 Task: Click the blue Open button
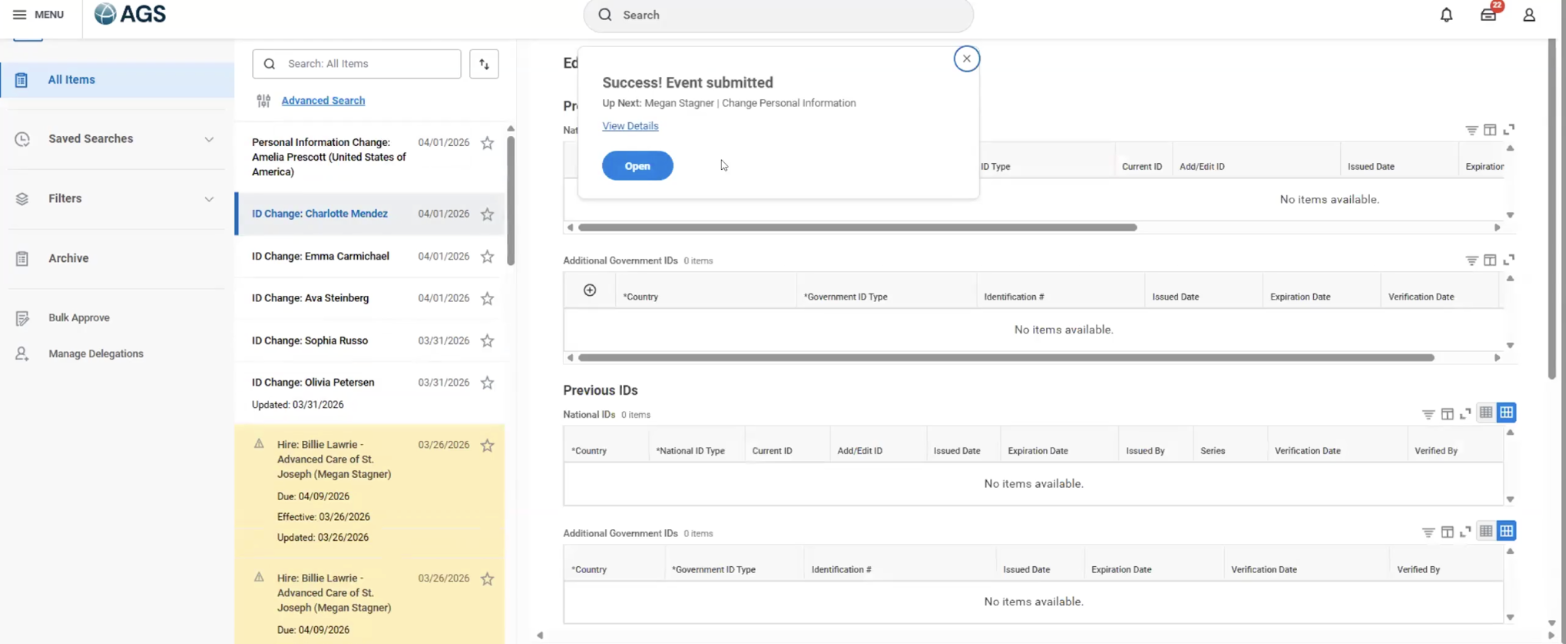coord(637,166)
